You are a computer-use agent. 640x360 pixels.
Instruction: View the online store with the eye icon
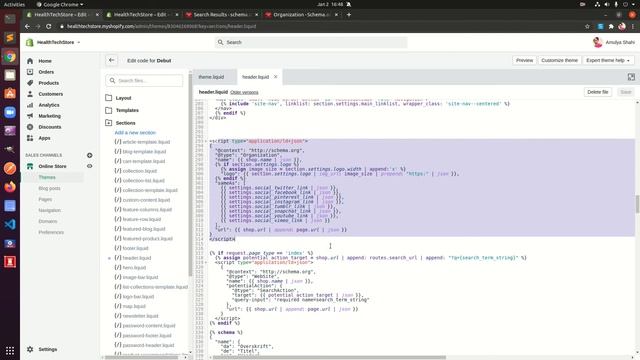point(89,166)
